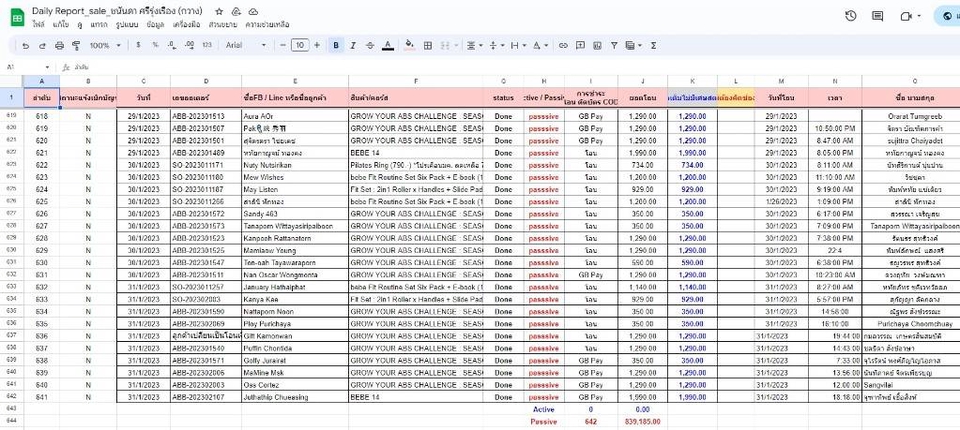Select customer cell Nuty Nutsirikan
The width and height of the screenshot is (960, 430).
pyautogui.click(x=295, y=165)
